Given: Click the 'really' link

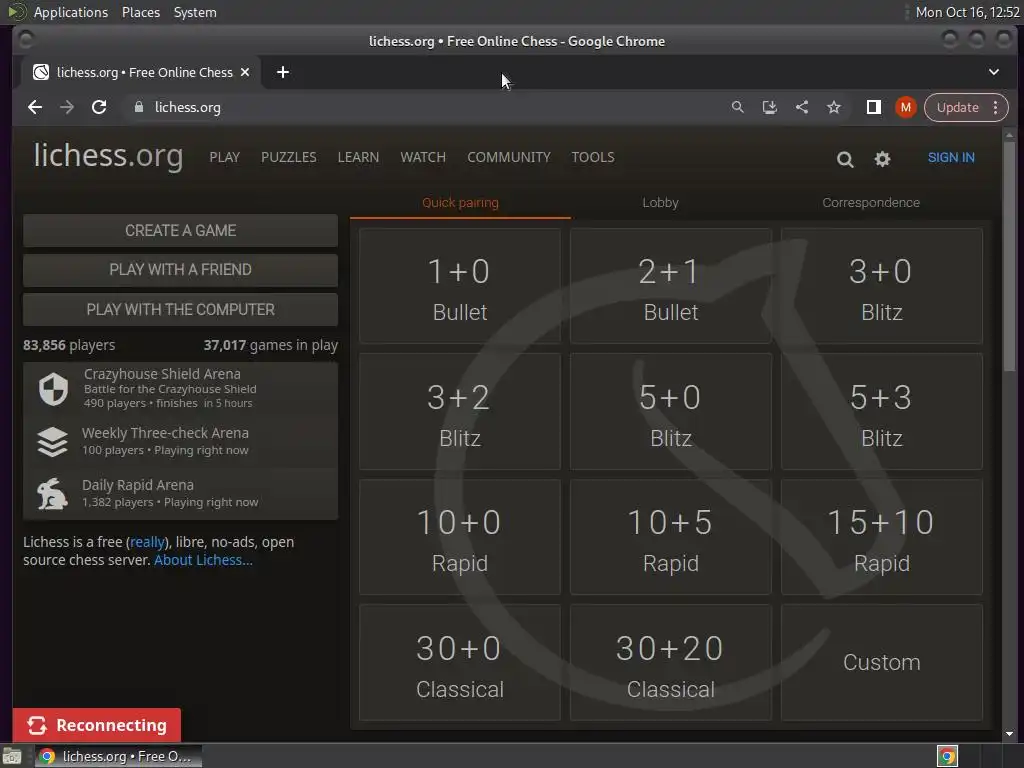Looking at the screenshot, I should click(147, 542).
